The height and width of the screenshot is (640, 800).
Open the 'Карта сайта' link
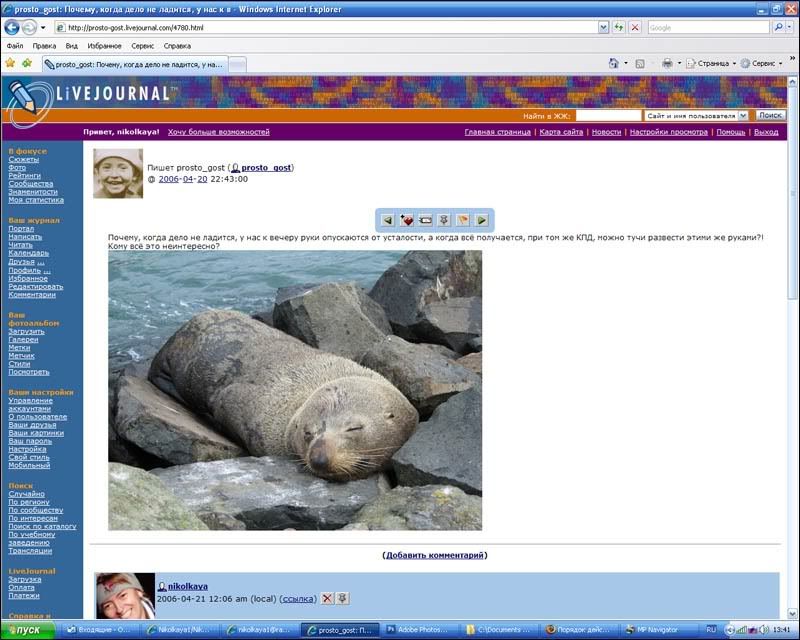point(561,132)
